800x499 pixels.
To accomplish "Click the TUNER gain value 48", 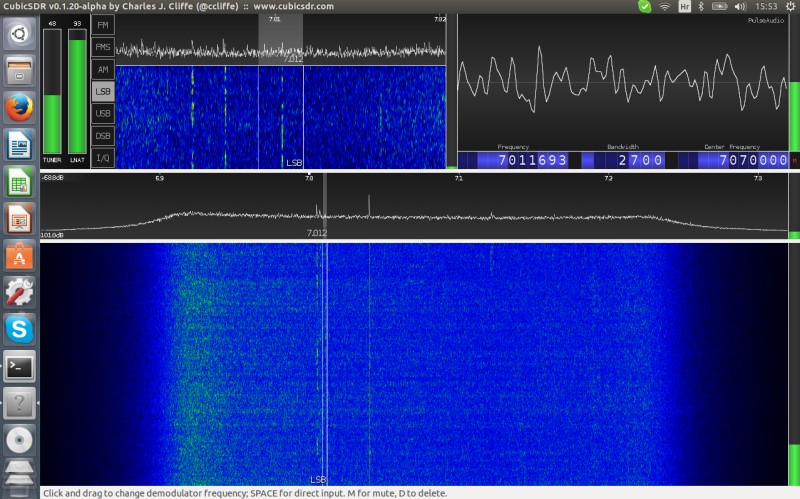I will coord(52,23).
